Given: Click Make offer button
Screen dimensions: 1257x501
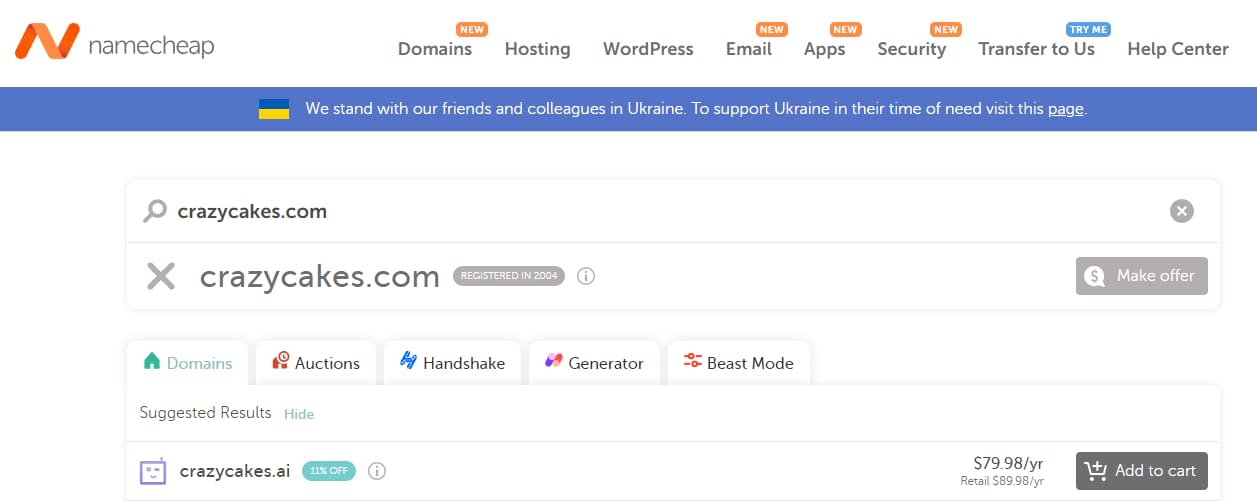Looking at the screenshot, I should pyautogui.click(x=1142, y=276).
